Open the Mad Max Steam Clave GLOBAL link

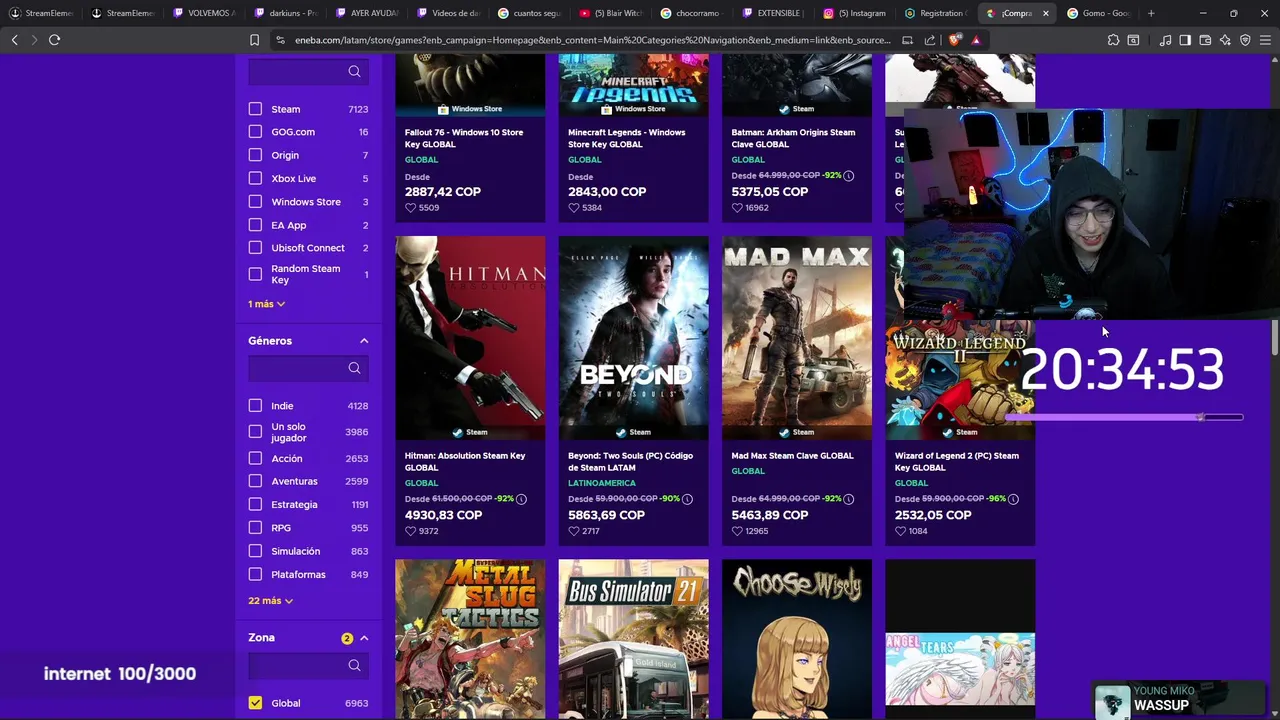pyautogui.click(x=792, y=456)
